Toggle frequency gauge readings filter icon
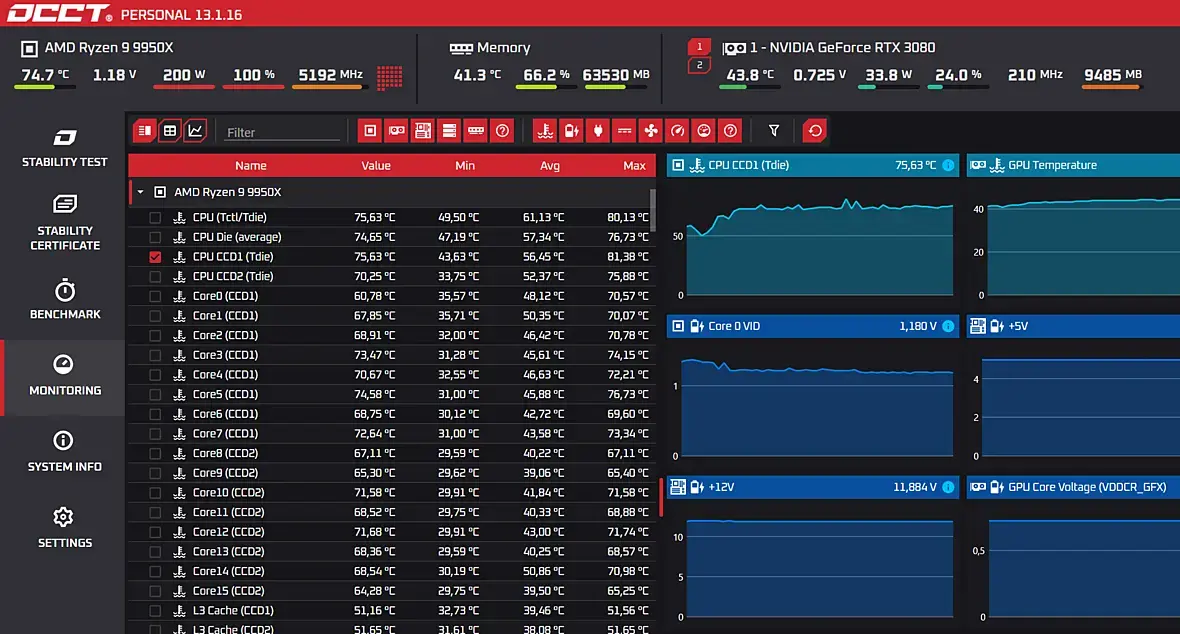 pos(677,131)
